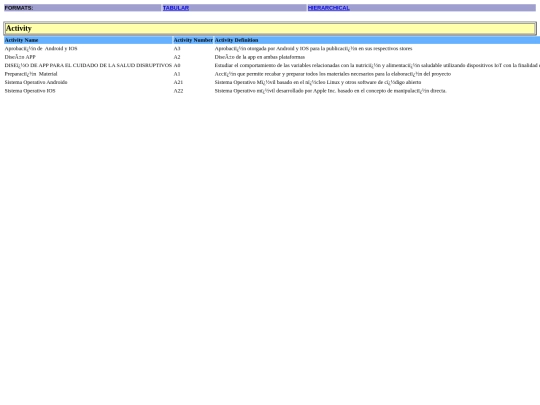Select the Sistema Operativo Androide name cell
Image resolution: width=540 pixels, height=405 pixels.
(x=36, y=82)
